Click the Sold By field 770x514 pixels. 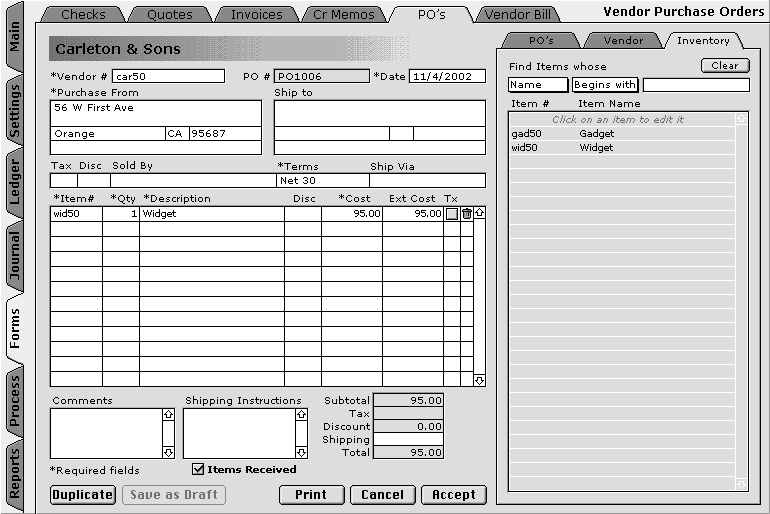click(193, 181)
